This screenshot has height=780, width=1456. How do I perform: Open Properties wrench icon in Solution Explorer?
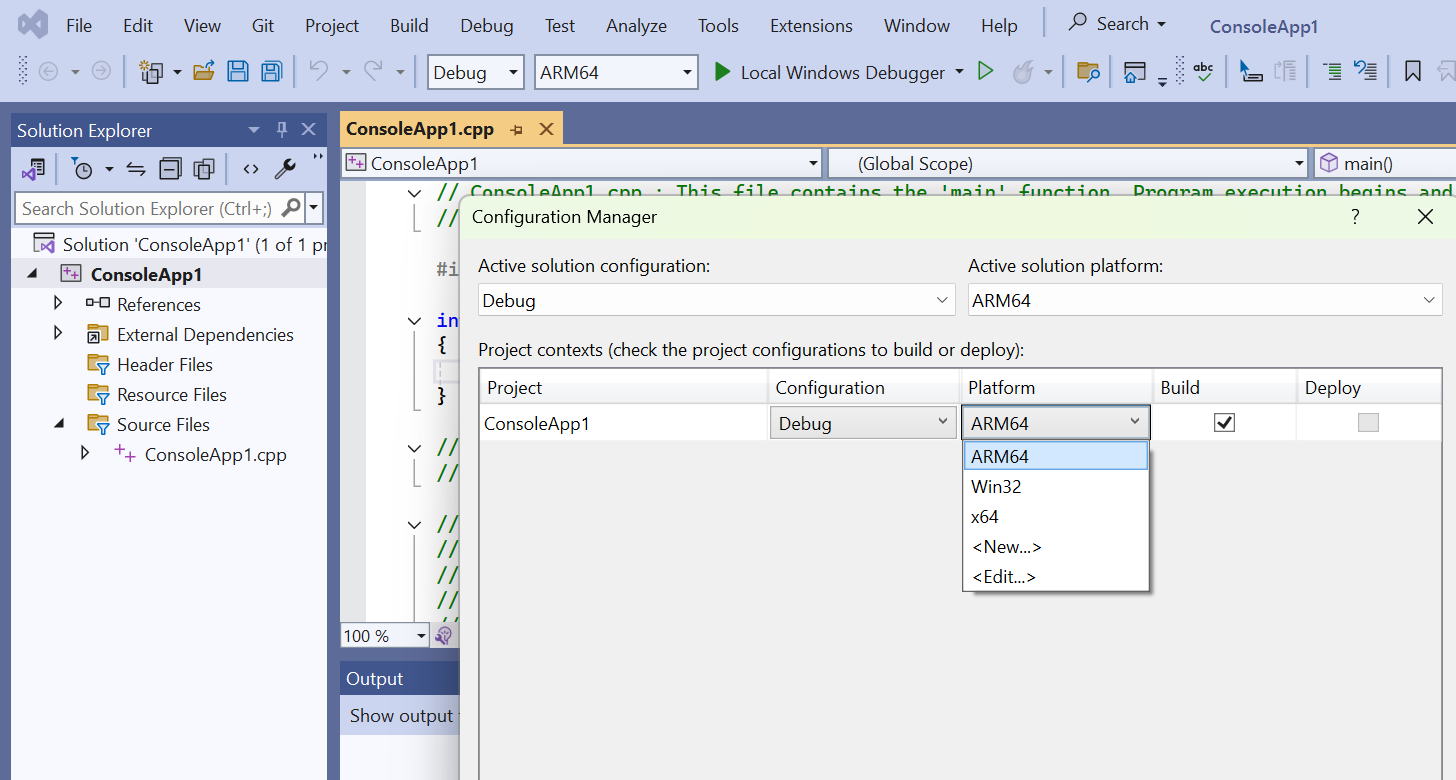pos(285,169)
